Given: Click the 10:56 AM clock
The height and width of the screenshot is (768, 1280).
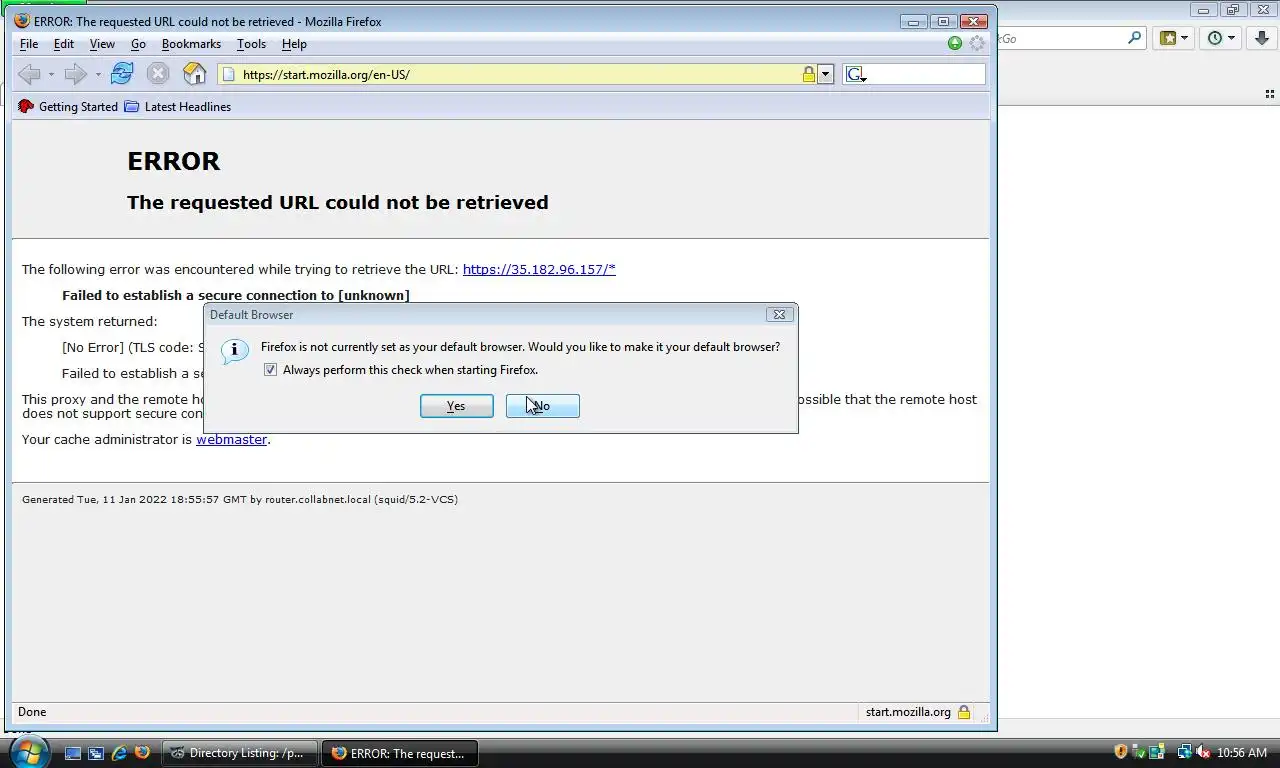Looking at the screenshot, I should pyautogui.click(x=1242, y=753).
